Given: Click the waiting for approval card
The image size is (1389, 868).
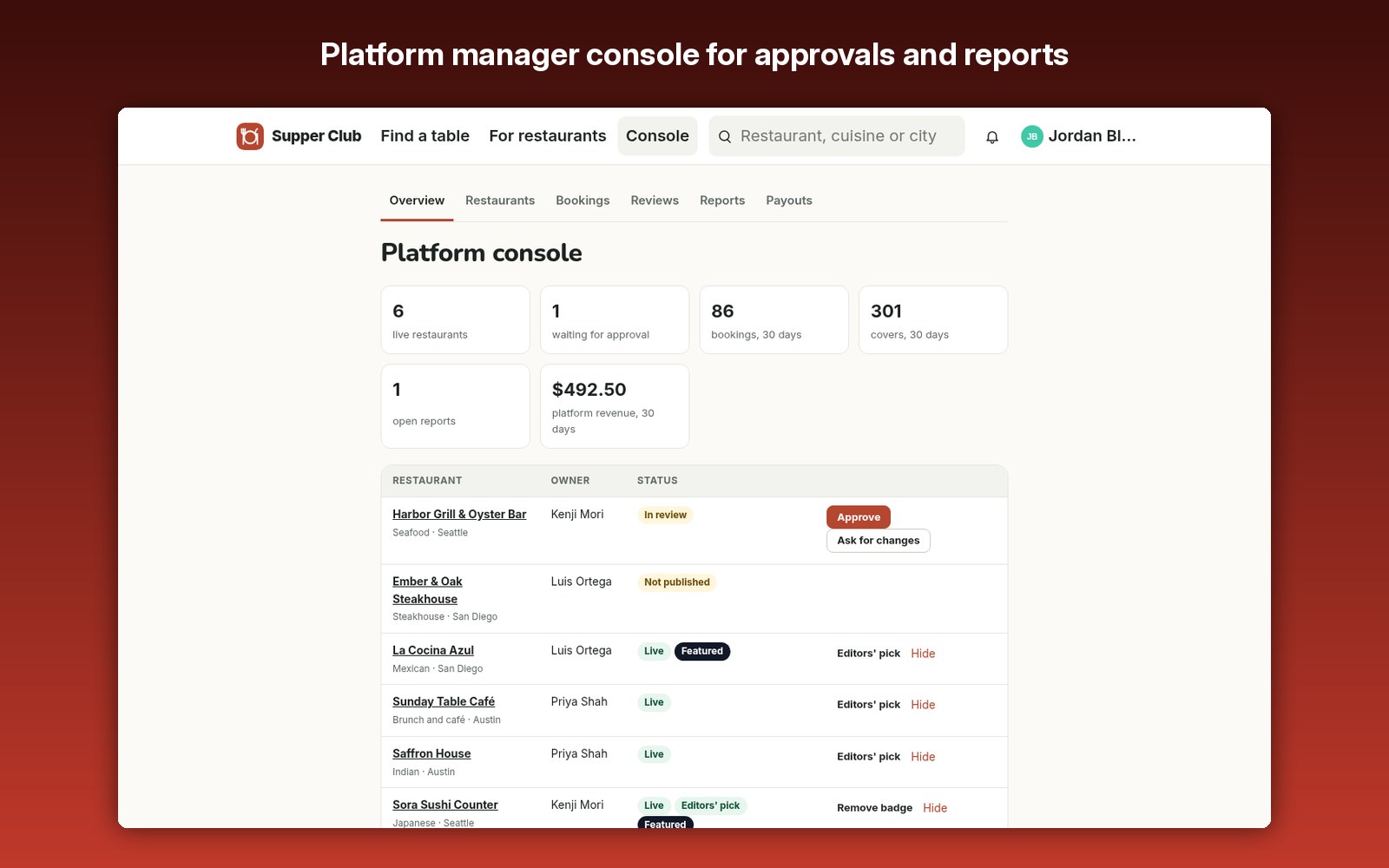Looking at the screenshot, I should [615, 319].
